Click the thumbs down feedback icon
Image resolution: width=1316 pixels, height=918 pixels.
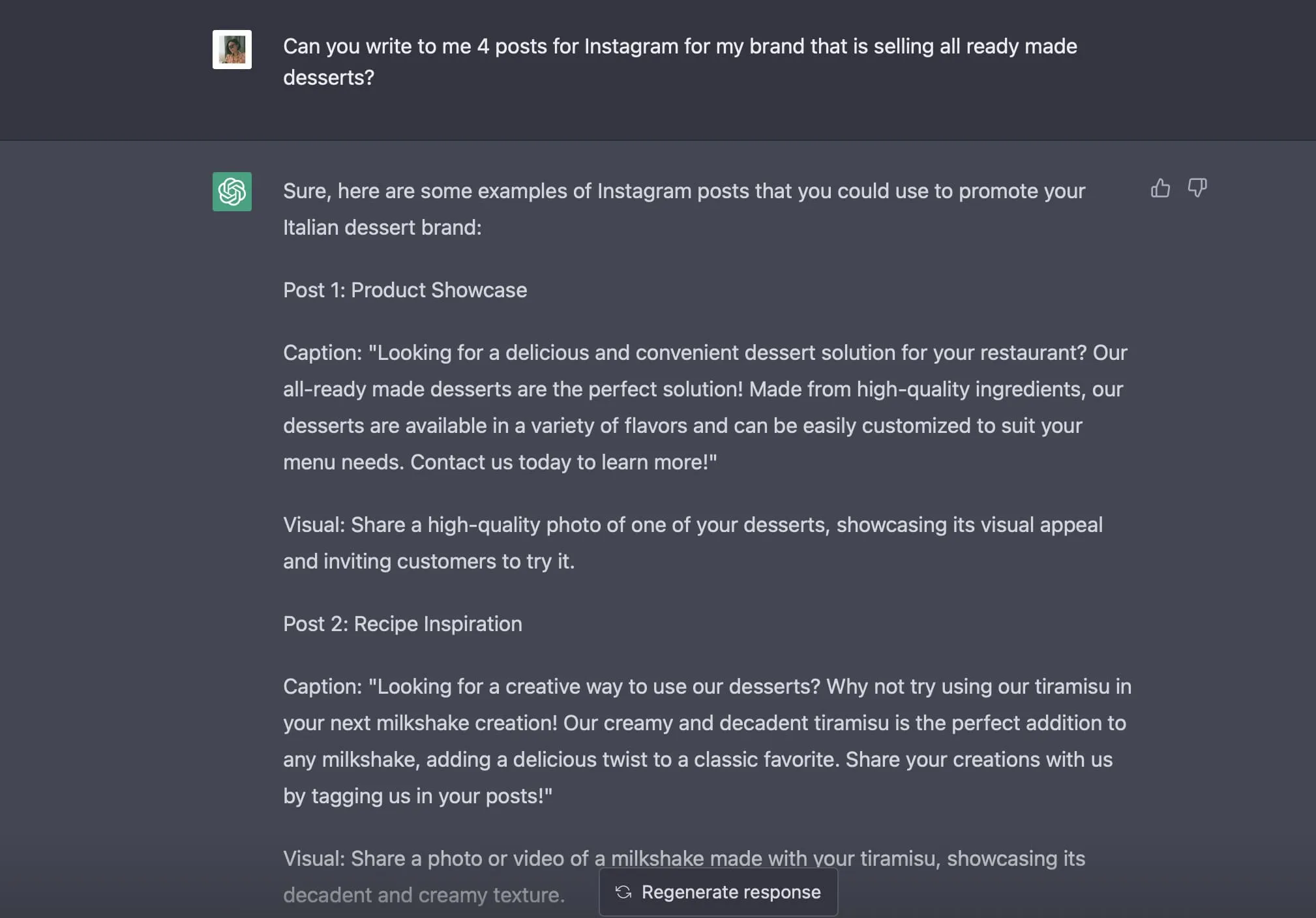click(1197, 188)
